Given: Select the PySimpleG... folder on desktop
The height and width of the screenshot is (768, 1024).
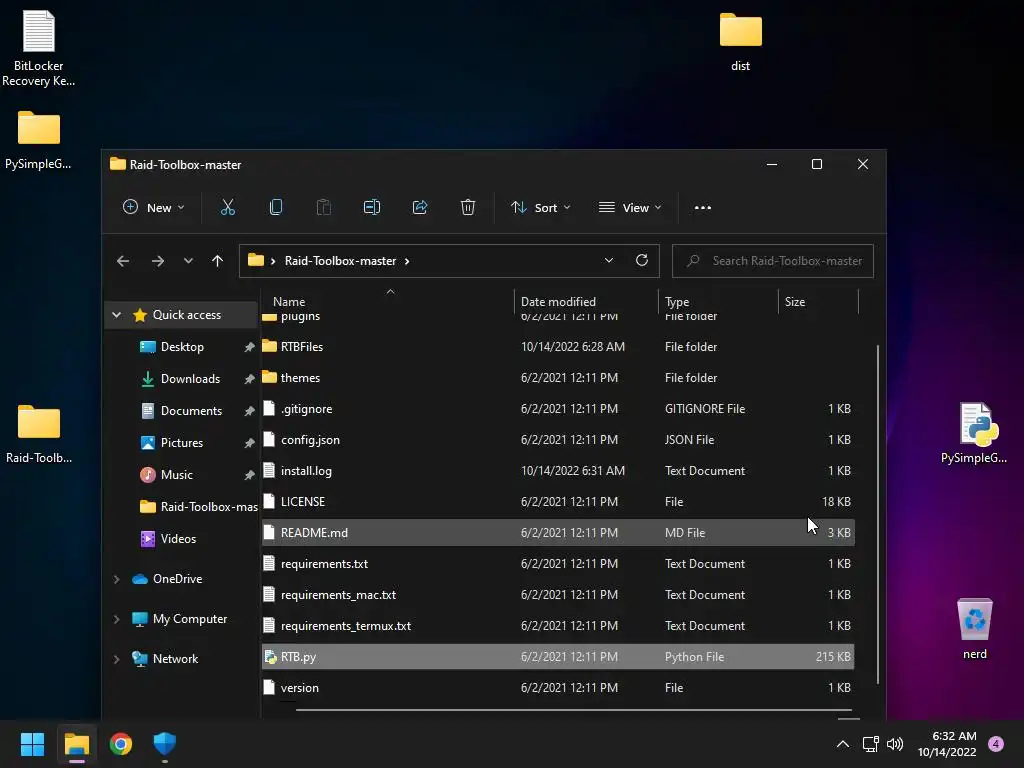Looking at the screenshot, I should (x=39, y=140).
